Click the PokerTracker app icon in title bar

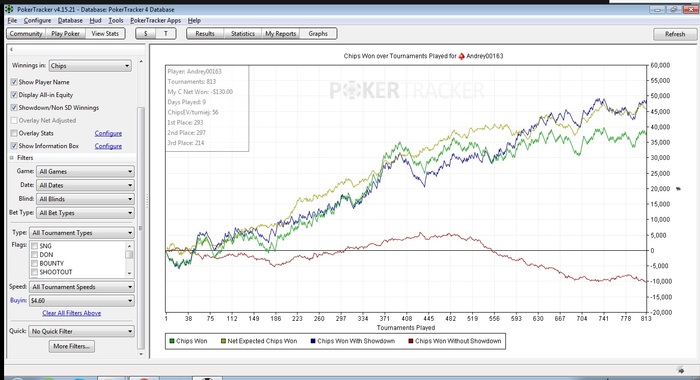[x=9, y=9]
